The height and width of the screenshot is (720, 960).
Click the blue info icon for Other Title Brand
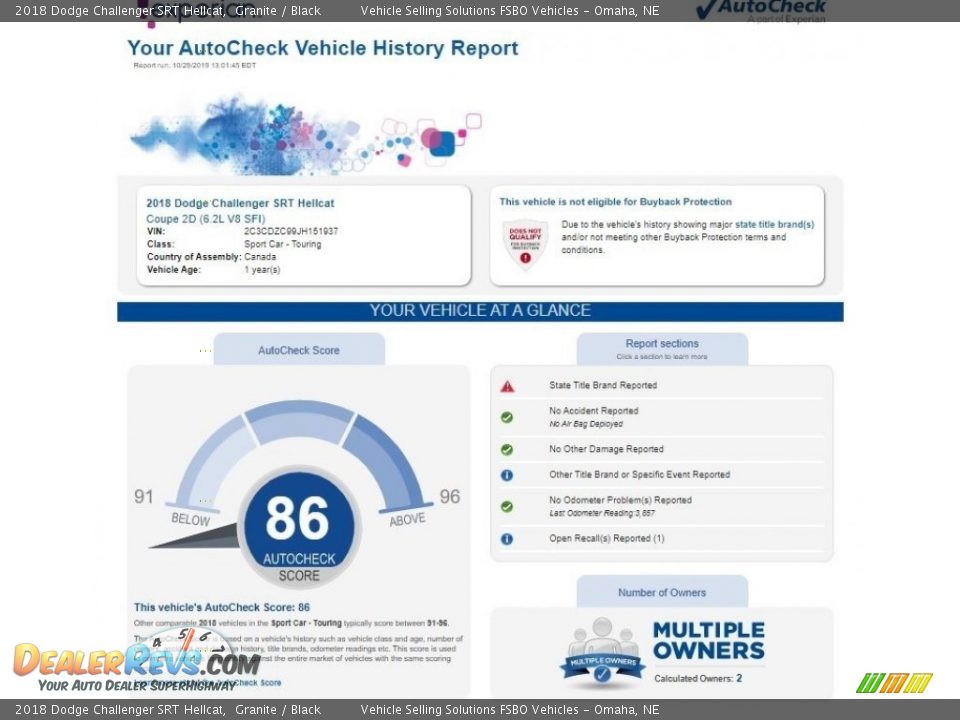[507, 475]
